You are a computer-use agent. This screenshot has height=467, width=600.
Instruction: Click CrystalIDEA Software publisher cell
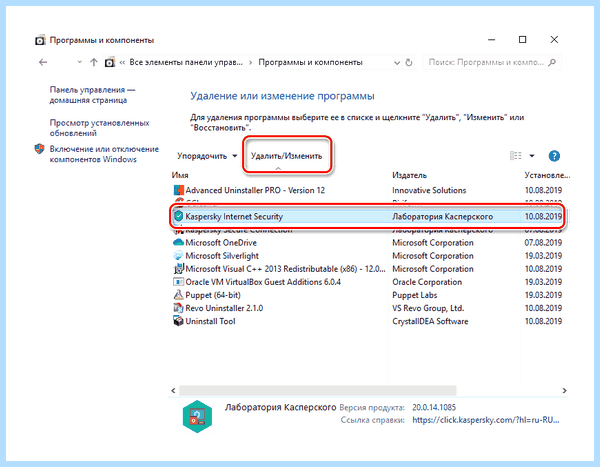point(430,321)
